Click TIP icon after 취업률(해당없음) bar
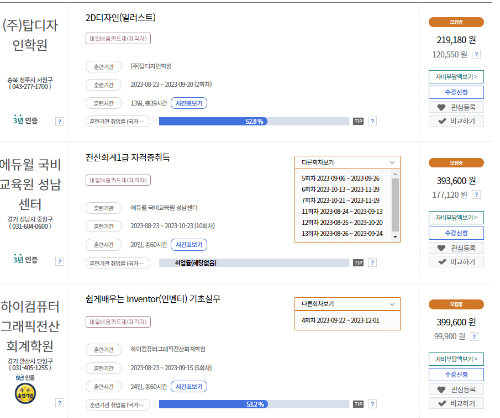 [x=358, y=263]
